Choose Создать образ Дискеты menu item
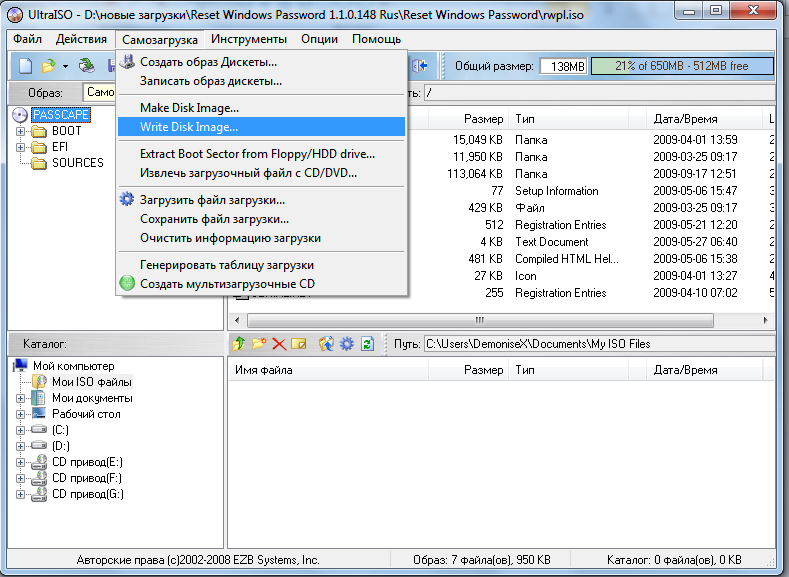Viewport: 789px width, 577px height. click(x=261, y=62)
